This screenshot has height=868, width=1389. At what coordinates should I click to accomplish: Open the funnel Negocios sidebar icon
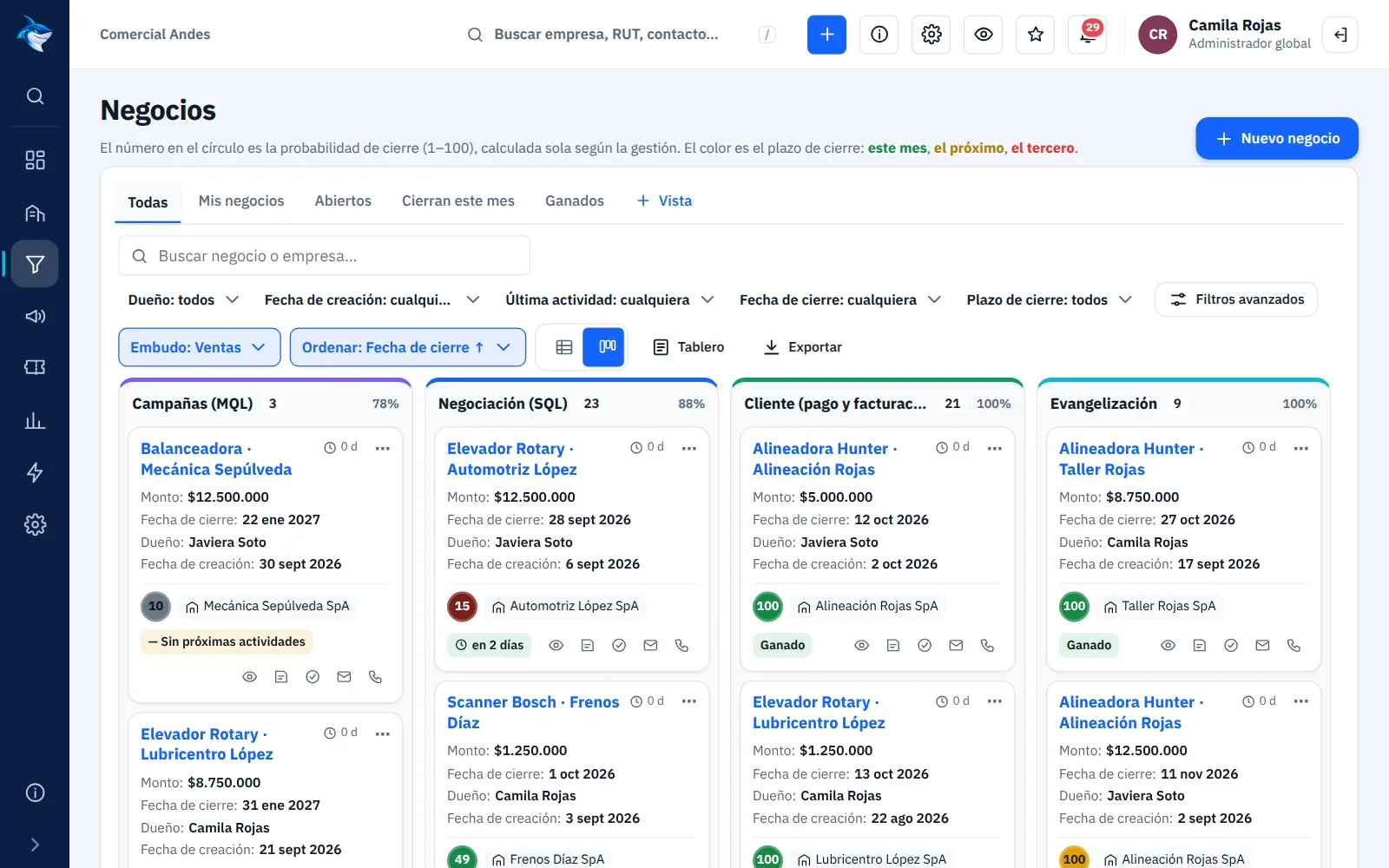pos(35,264)
